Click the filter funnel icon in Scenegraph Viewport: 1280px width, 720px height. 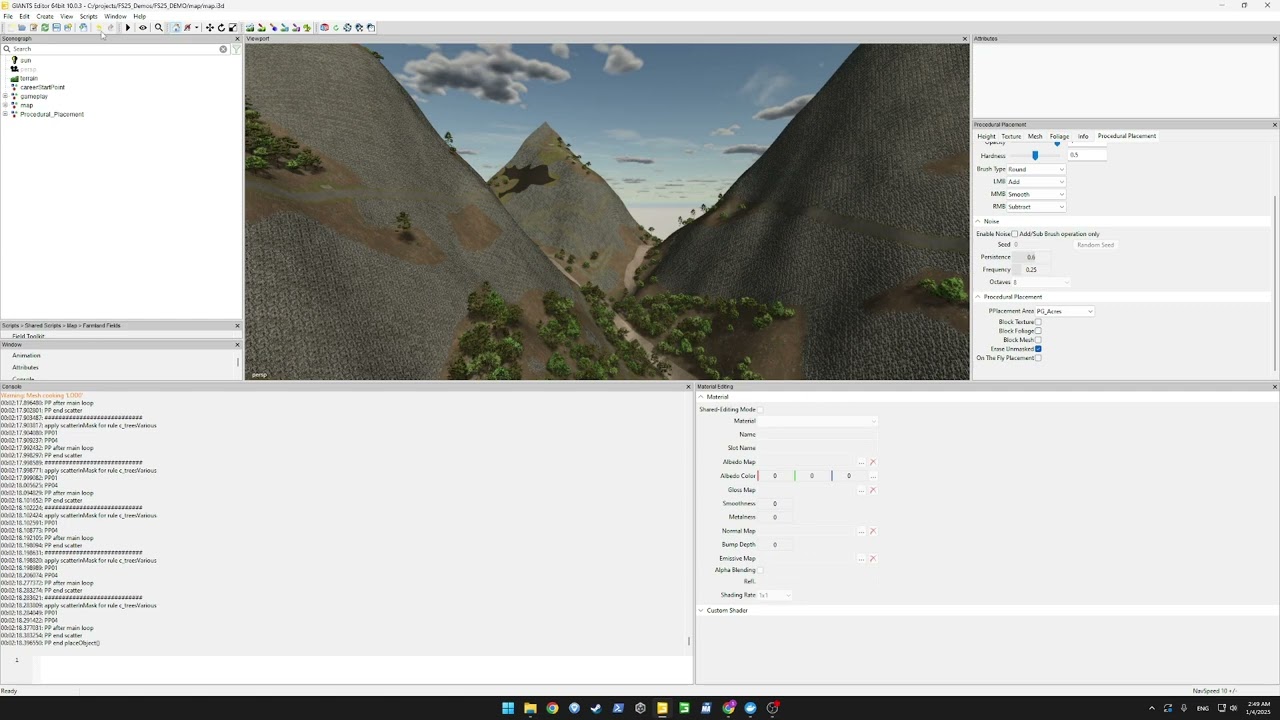pyautogui.click(x=236, y=49)
